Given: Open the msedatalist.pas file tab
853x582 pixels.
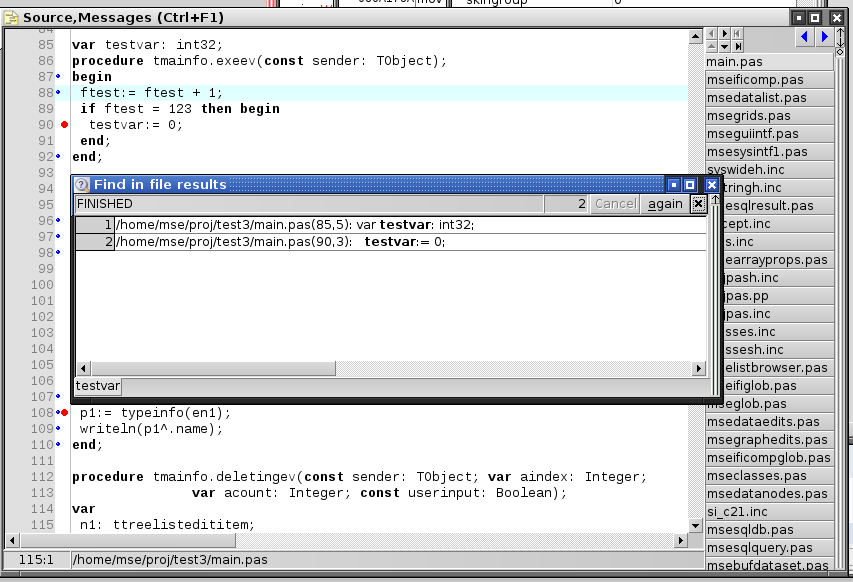Looking at the screenshot, I should click(x=756, y=98).
